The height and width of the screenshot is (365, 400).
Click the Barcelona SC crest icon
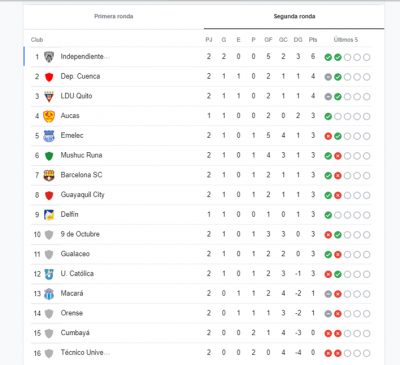coord(49,175)
